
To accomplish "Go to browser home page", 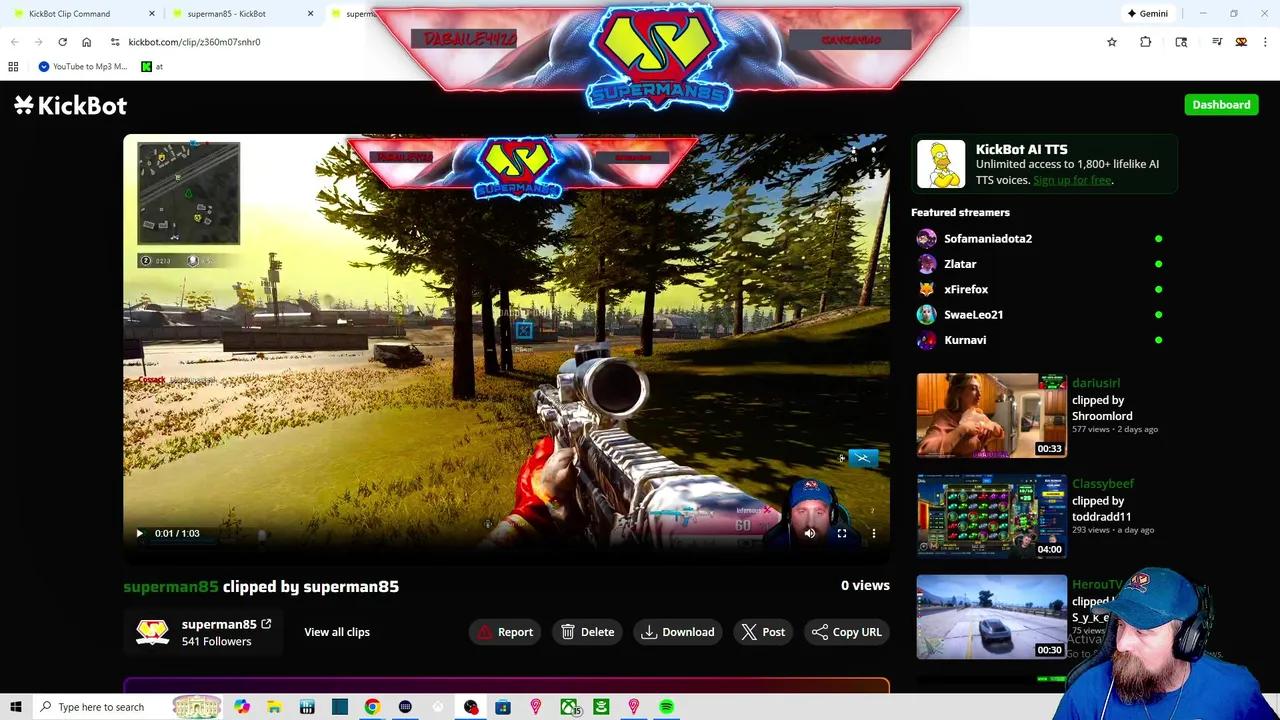I will [86, 42].
